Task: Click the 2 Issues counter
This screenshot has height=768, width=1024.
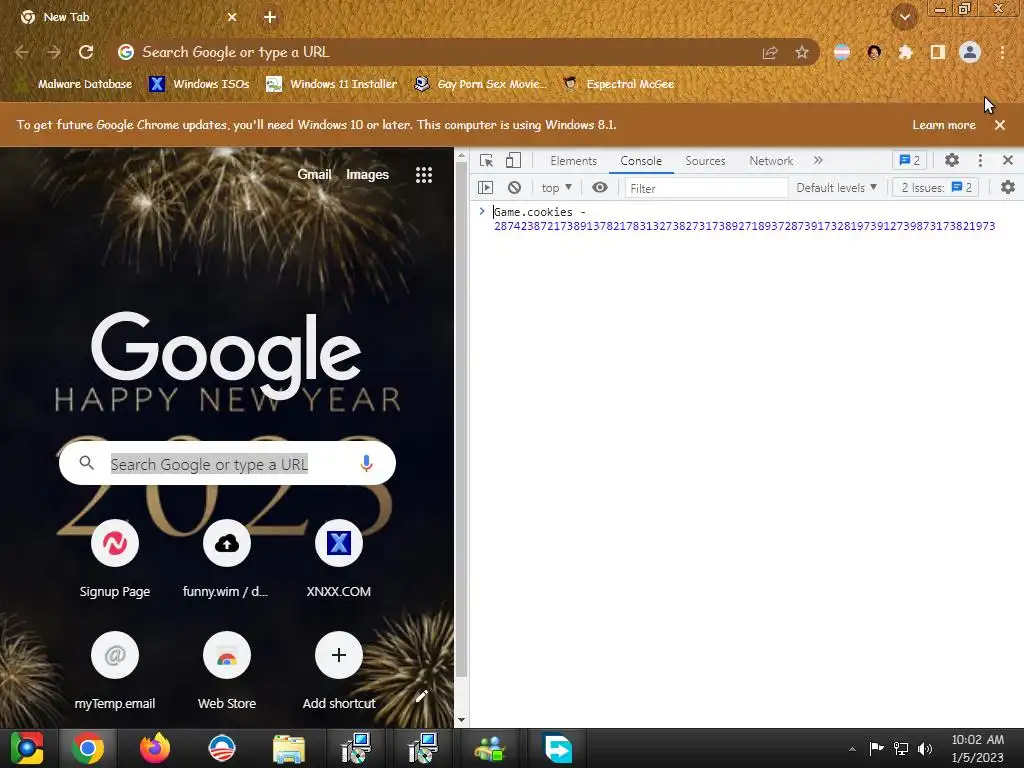Action: (936, 188)
